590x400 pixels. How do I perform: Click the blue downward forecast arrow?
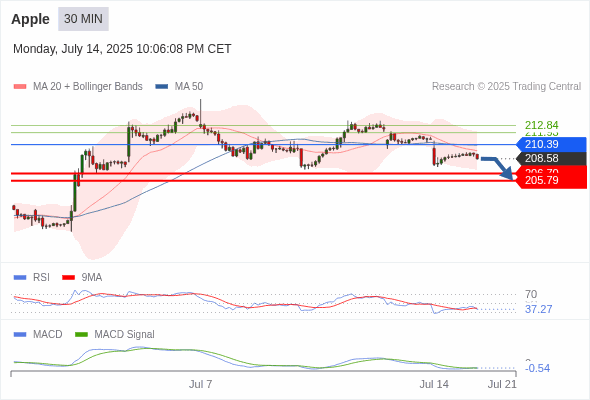(497, 168)
